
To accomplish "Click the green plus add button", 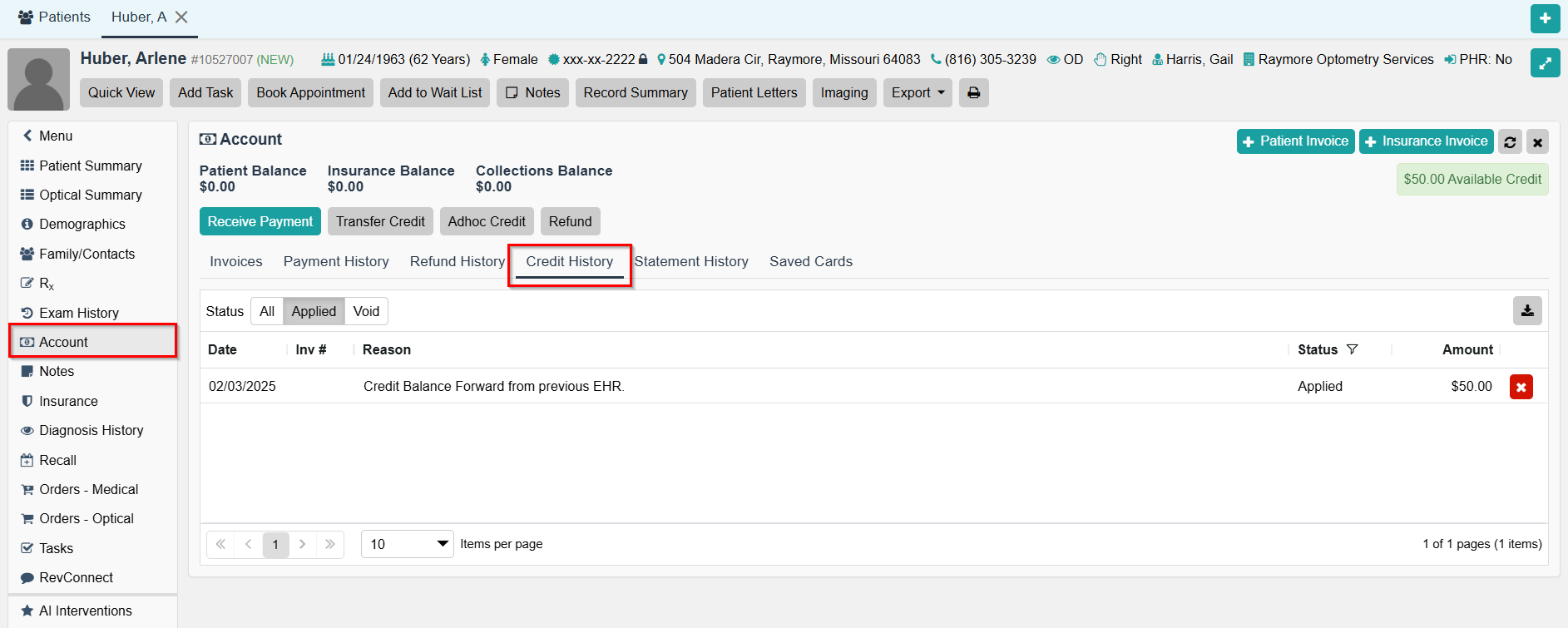I will 1545,18.
